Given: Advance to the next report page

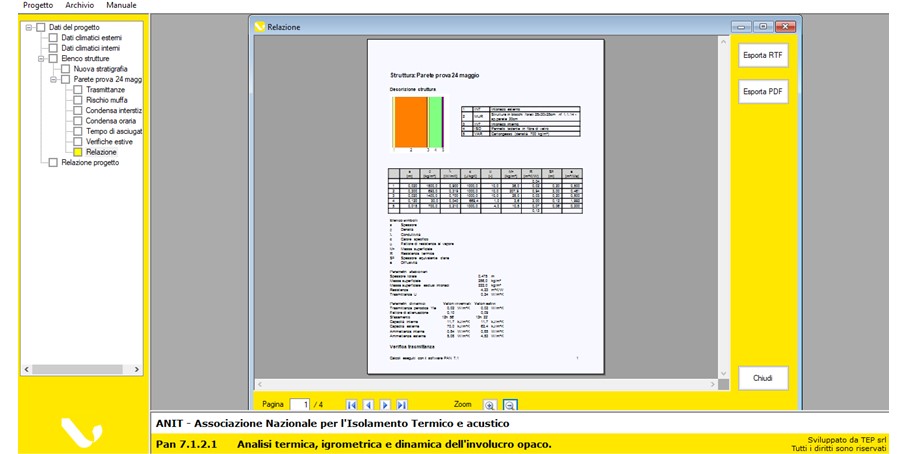Looking at the screenshot, I should [385, 405].
